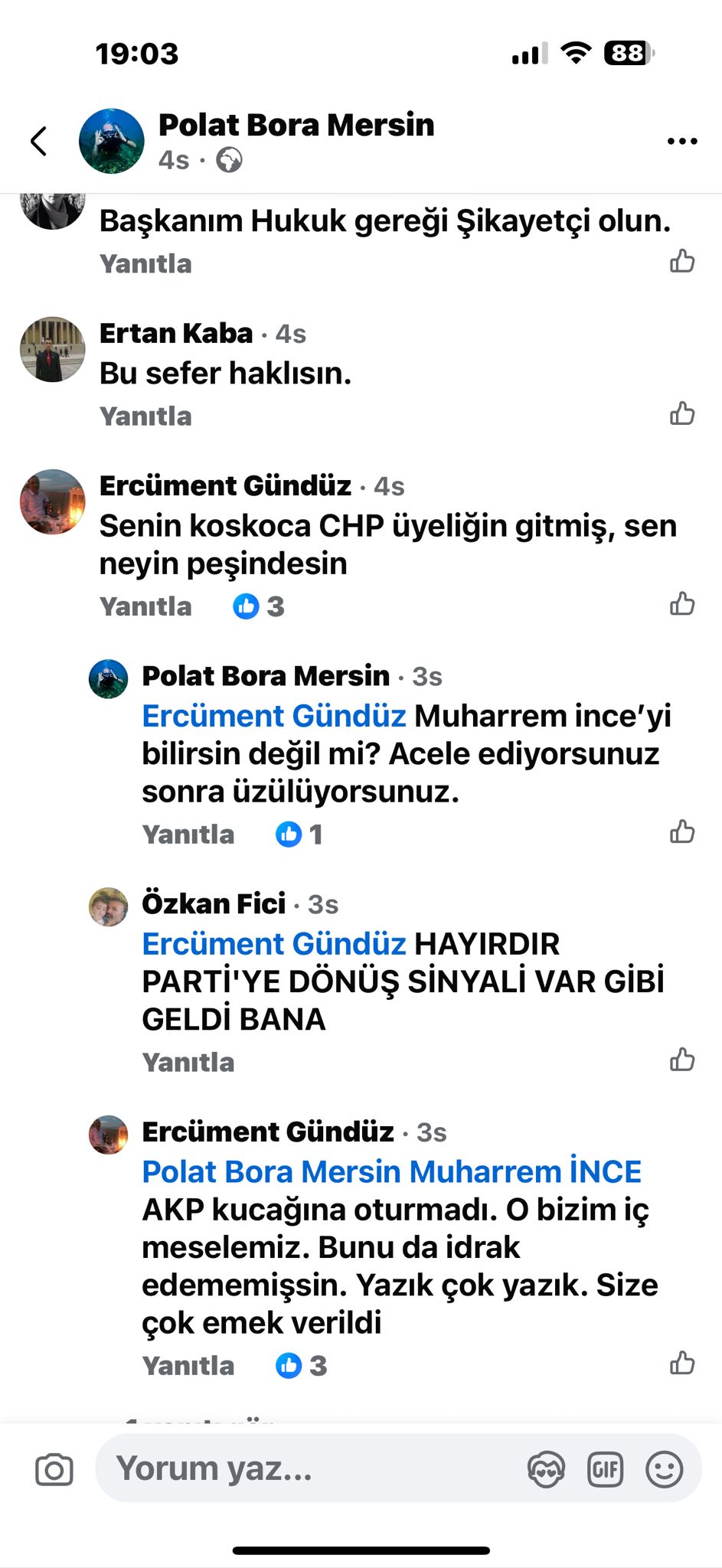Like Ertan Kaba's comment
This screenshot has height=1568, width=722.
(682, 414)
